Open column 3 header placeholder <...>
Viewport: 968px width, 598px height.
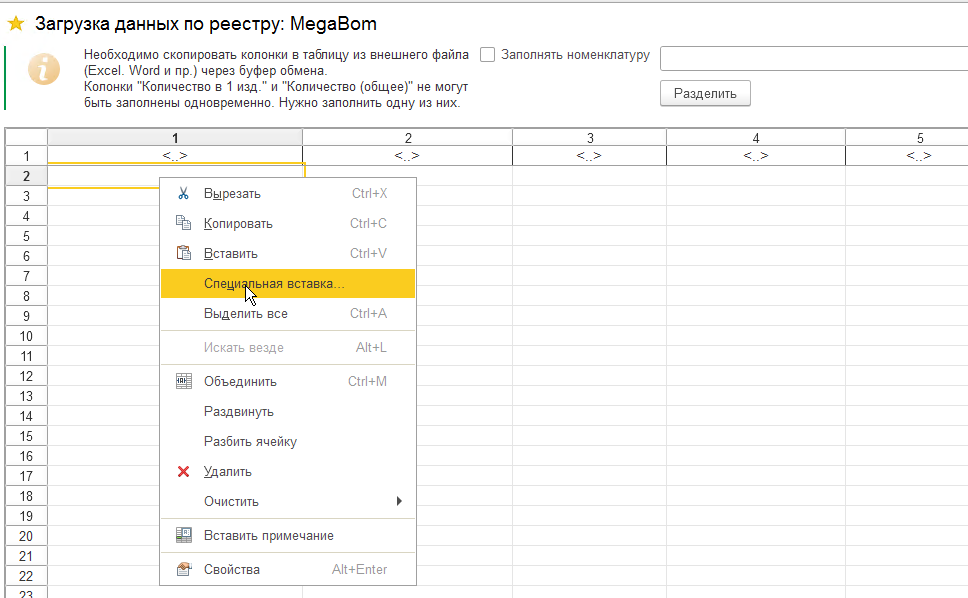(589, 156)
